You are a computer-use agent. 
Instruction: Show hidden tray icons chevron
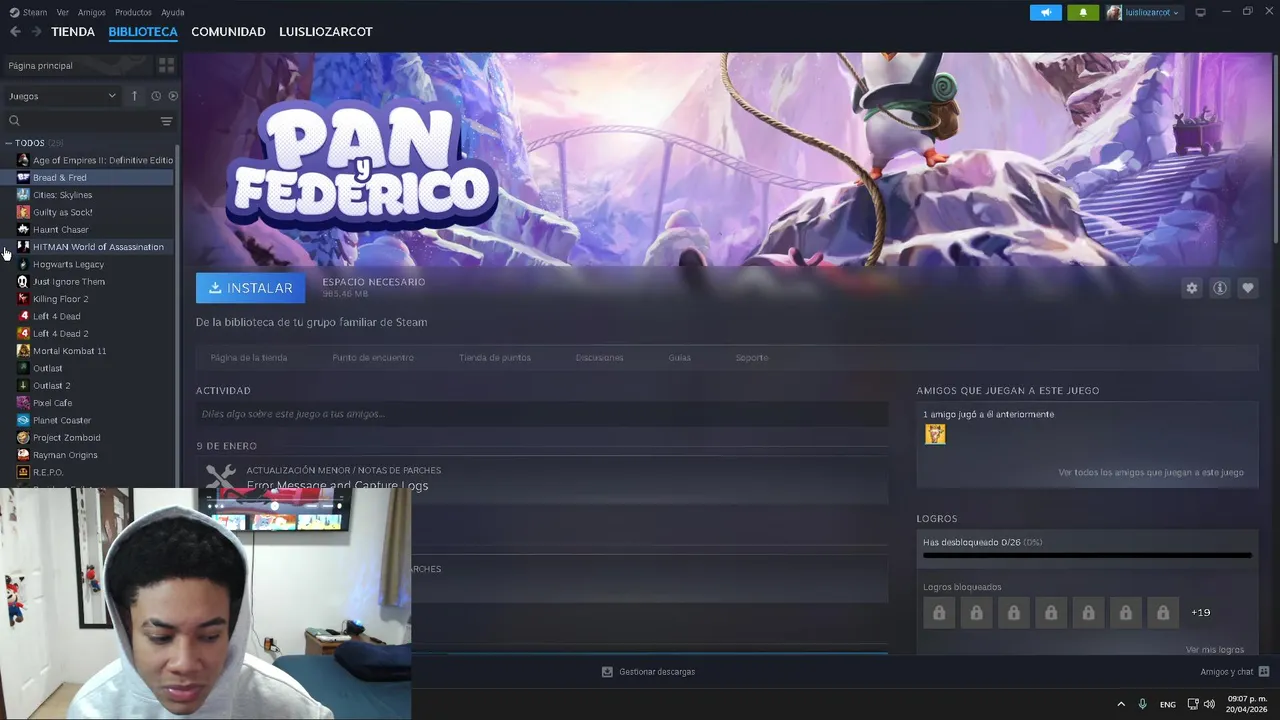point(1121,704)
